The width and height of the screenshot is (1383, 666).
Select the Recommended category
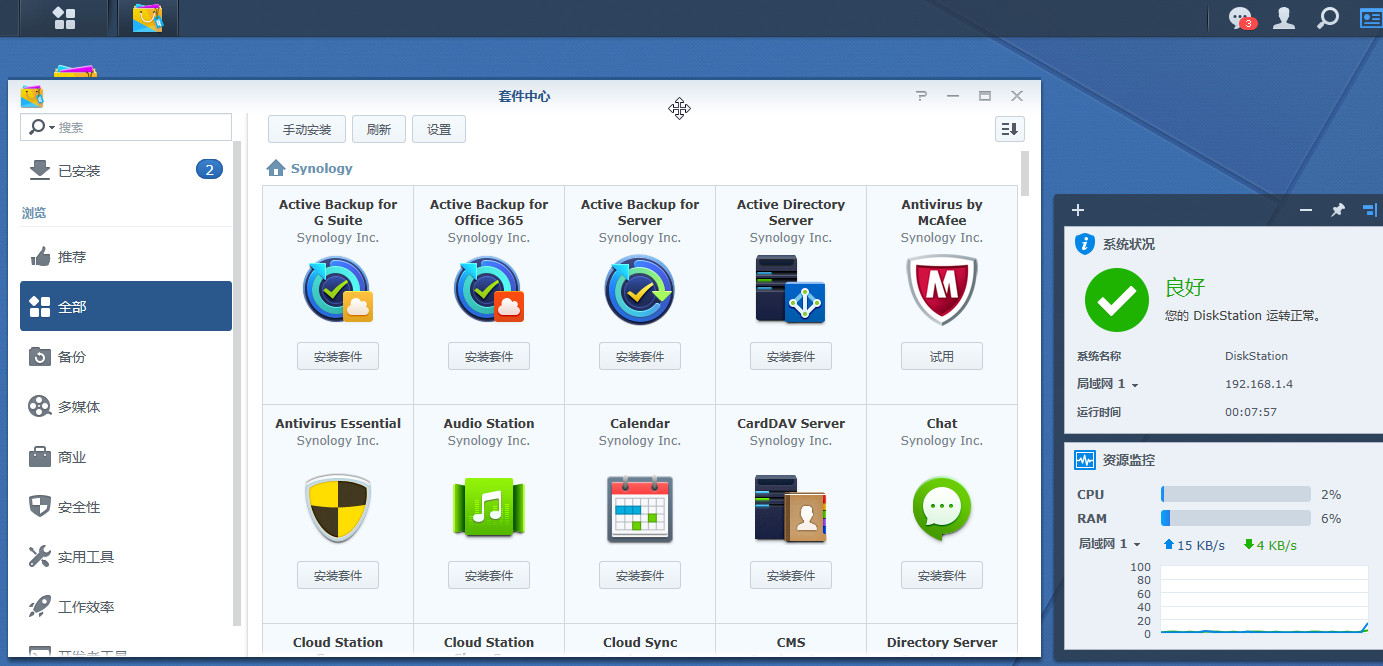tap(126, 256)
